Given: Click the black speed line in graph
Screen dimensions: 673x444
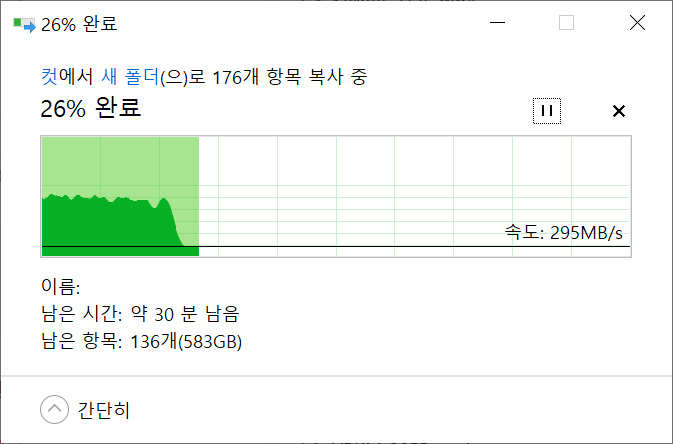Looking at the screenshot, I should point(336,246).
